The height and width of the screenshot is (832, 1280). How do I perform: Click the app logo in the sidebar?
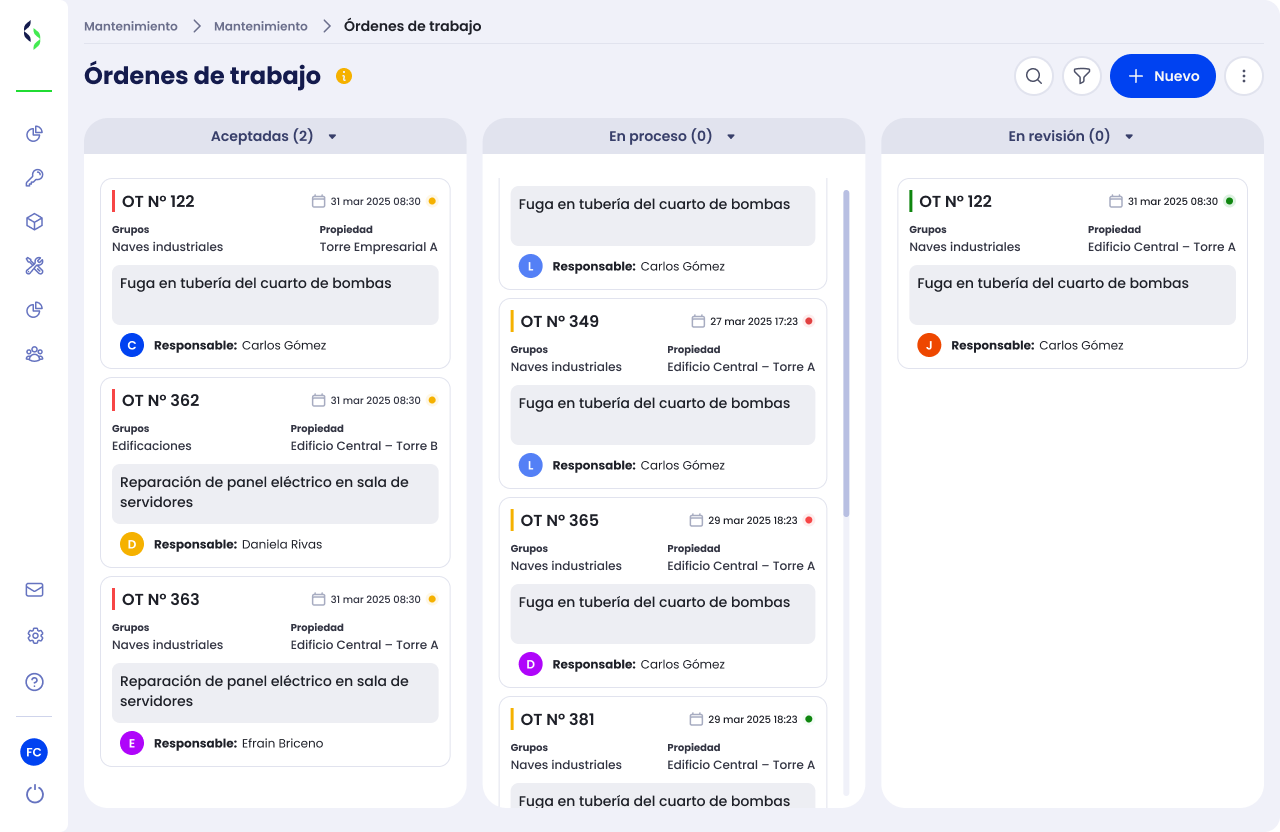(33, 35)
